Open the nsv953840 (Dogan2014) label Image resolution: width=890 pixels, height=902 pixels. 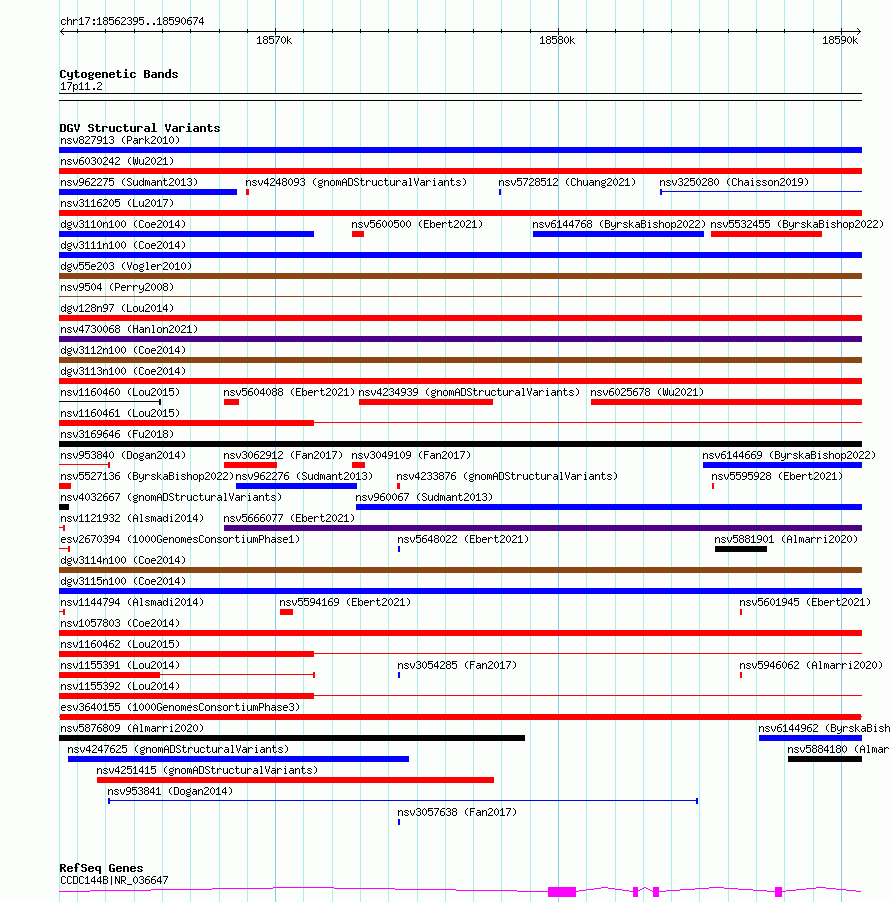click(123, 455)
